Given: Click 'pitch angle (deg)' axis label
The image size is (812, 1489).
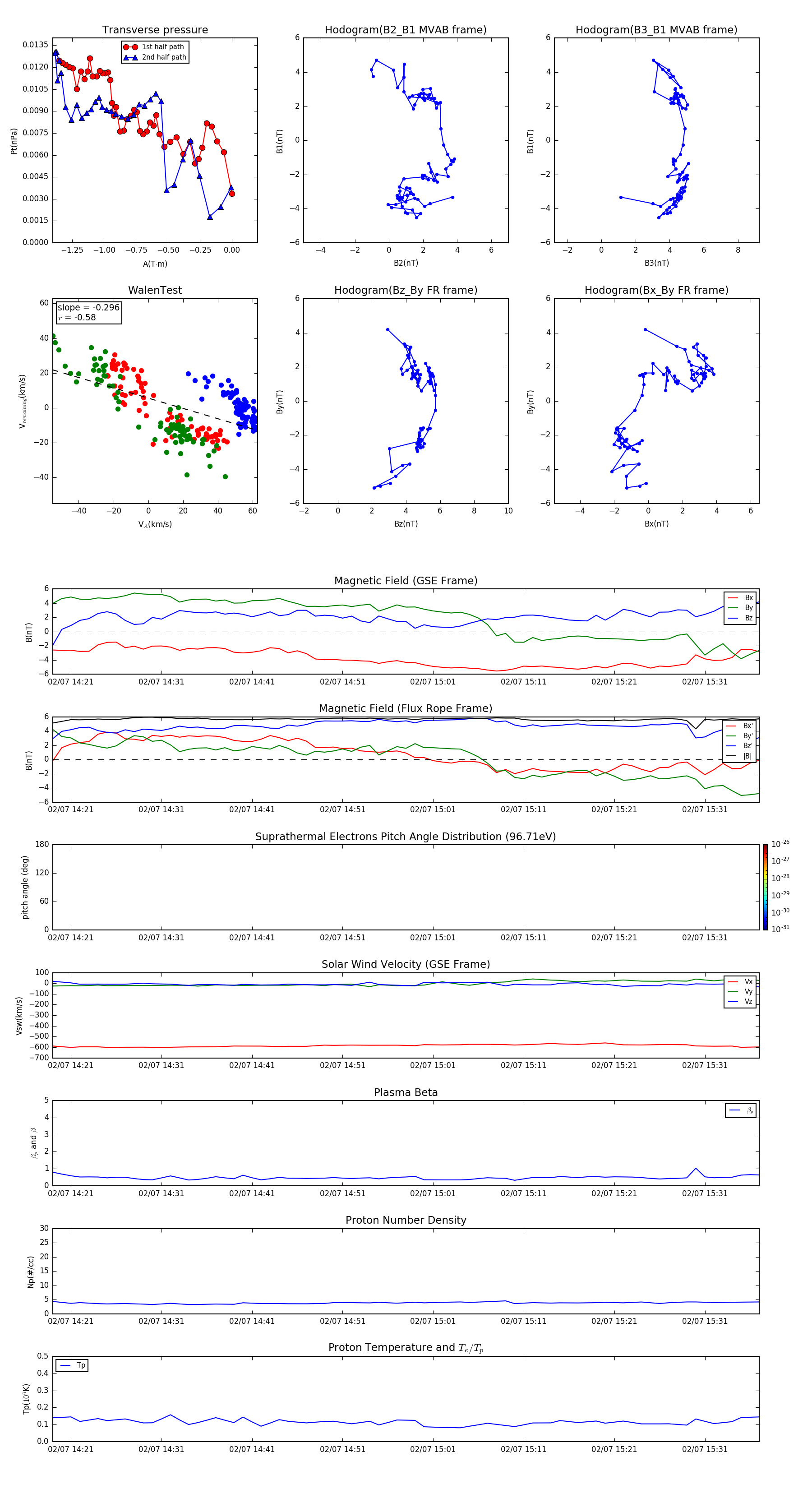Looking at the screenshot, I should 25,887.
